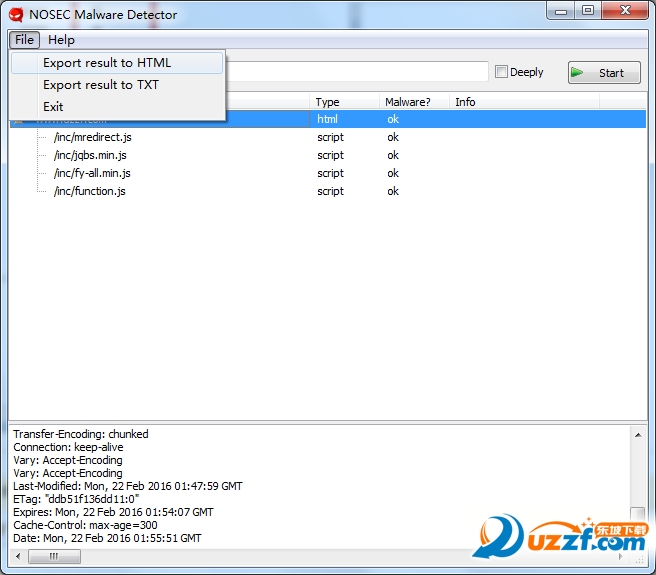656x575 pixels.
Task: Select Exit from File menu
Action: point(117,107)
